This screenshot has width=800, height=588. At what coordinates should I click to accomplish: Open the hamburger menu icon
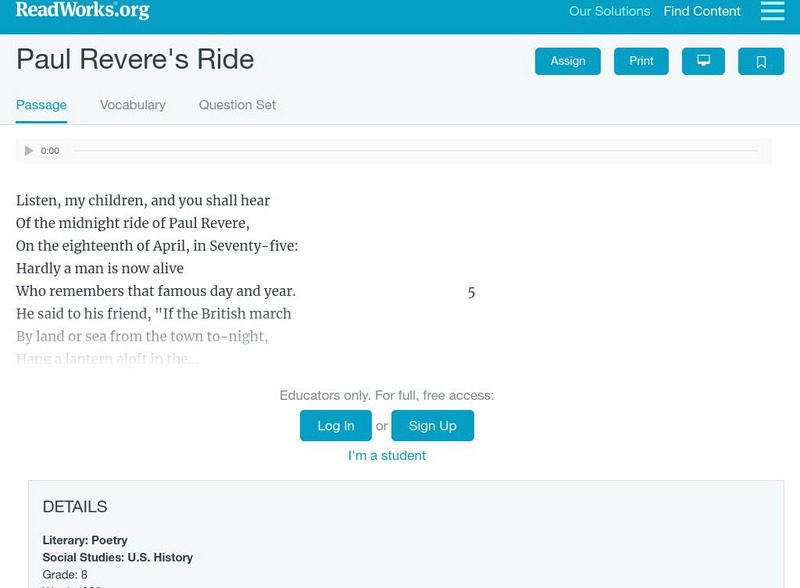[x=772, y=11]
